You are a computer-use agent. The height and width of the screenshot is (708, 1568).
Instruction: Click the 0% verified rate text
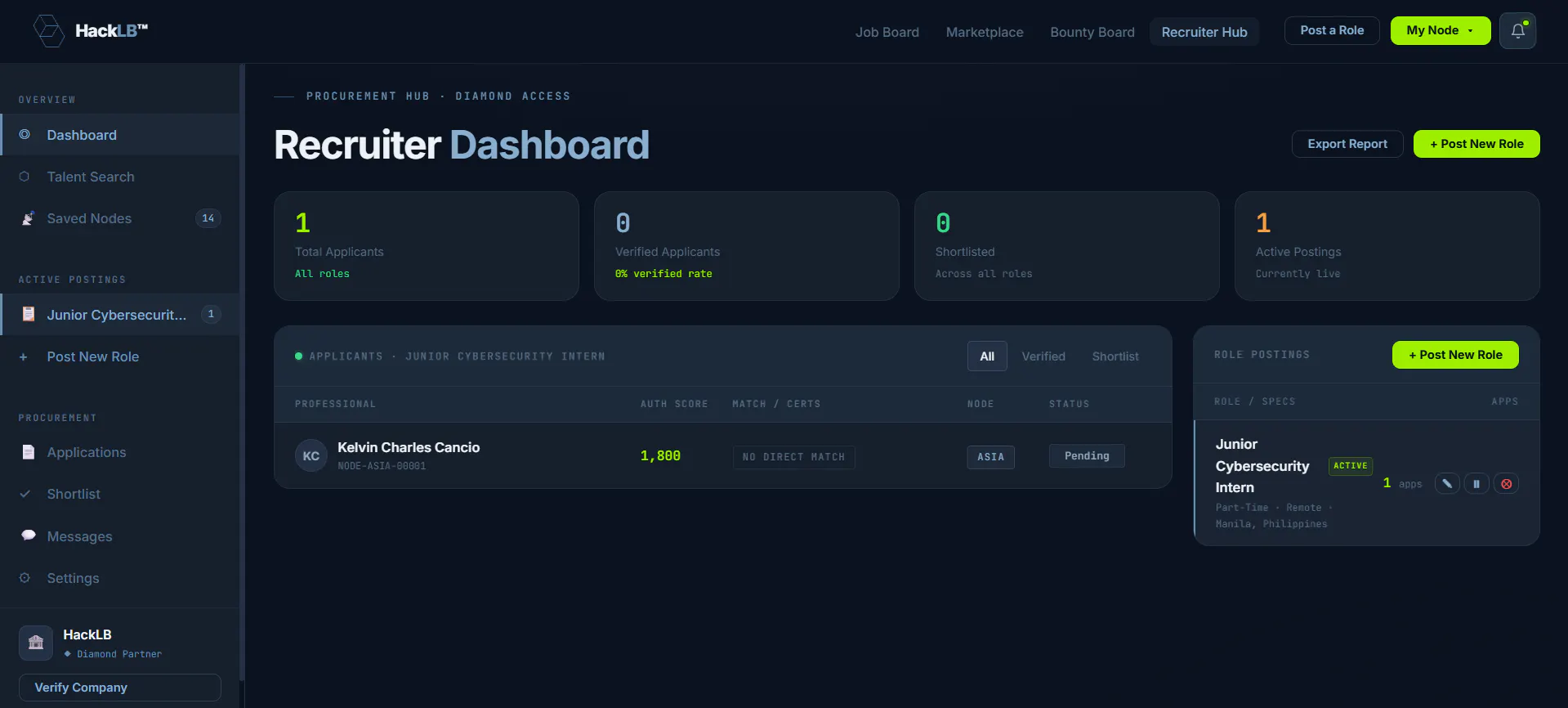[663, 274]
